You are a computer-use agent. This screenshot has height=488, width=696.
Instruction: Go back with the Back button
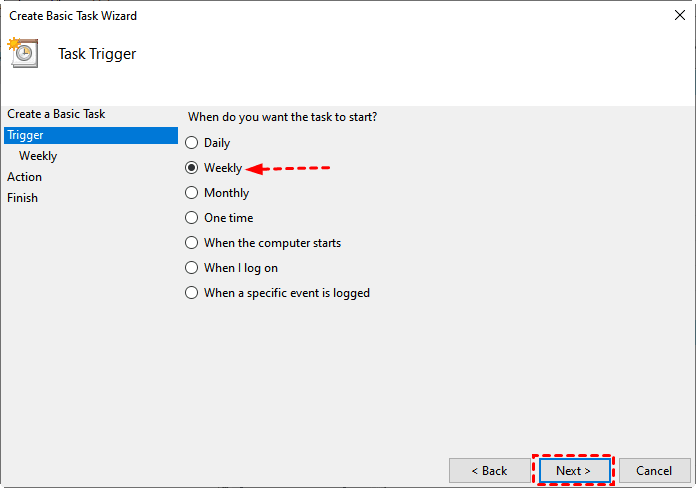tap(490, 470)
